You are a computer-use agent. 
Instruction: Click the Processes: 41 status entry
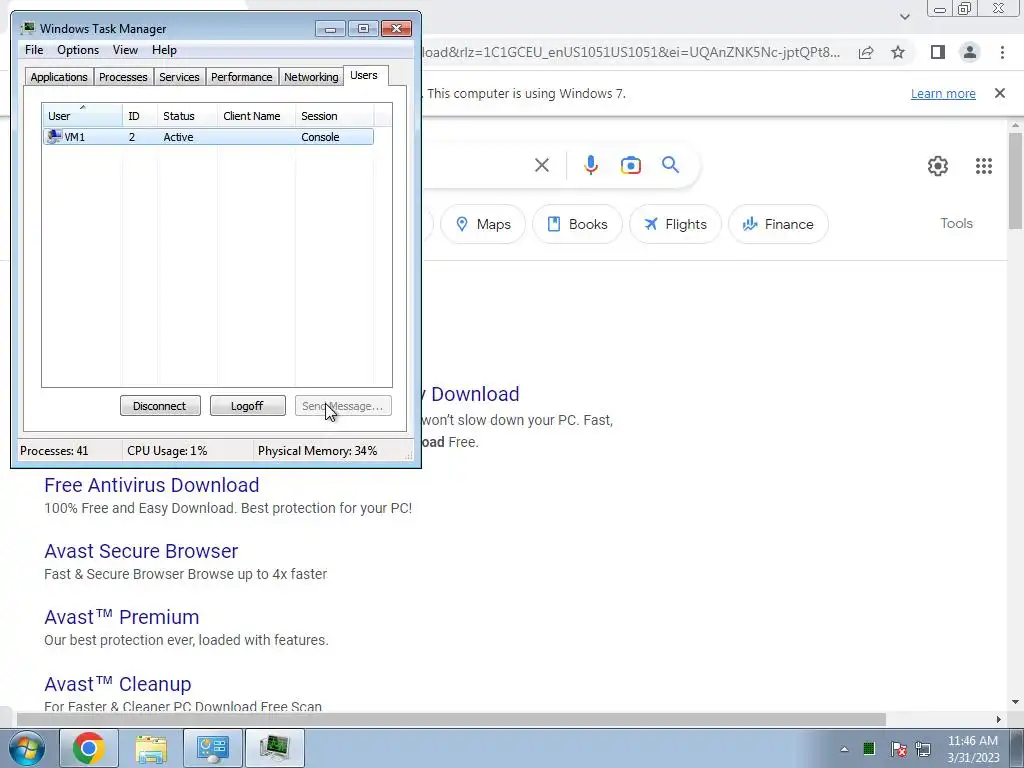[54, 451]
